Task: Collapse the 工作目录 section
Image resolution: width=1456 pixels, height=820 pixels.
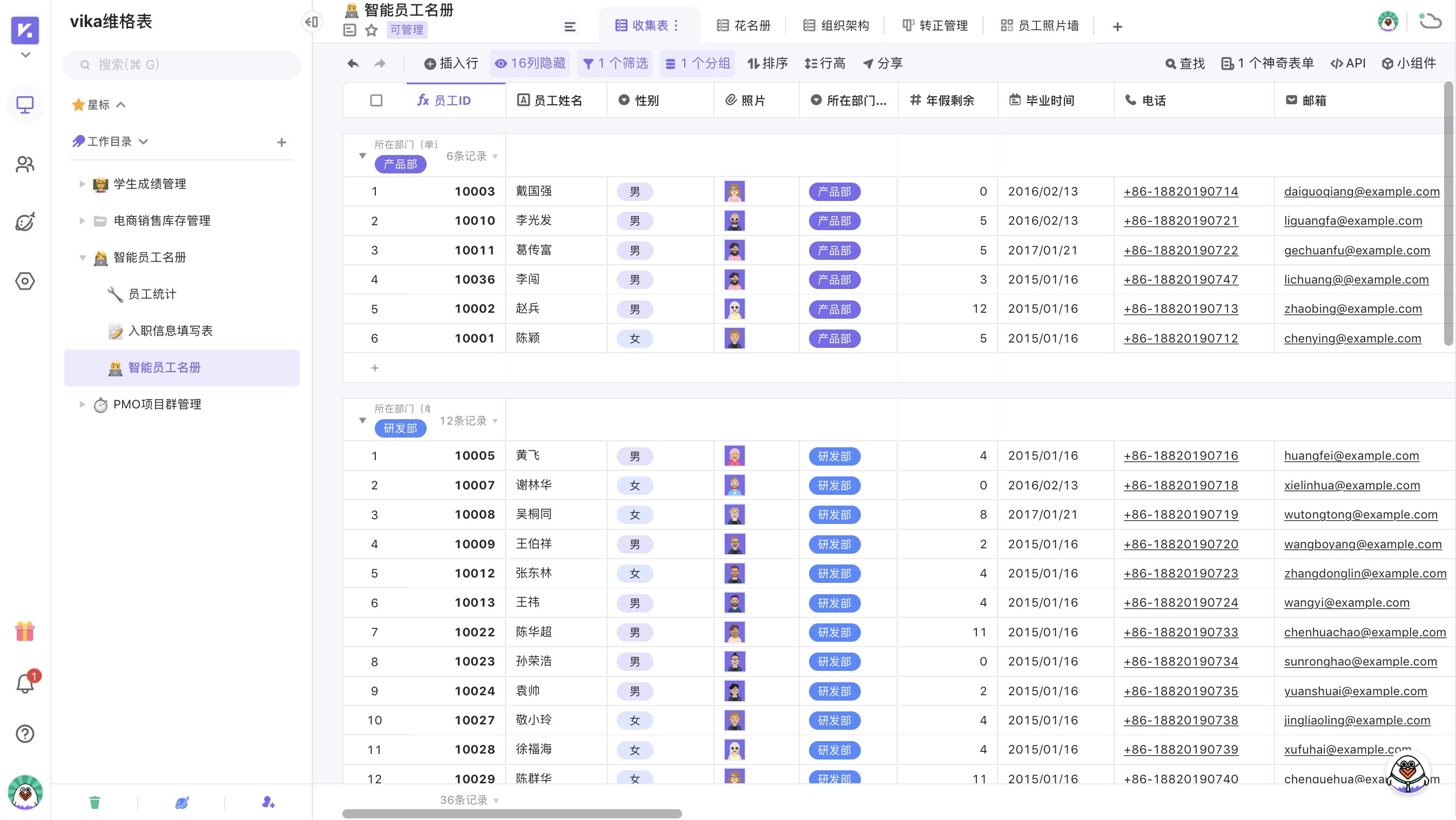Action: [x=145, y=142]
